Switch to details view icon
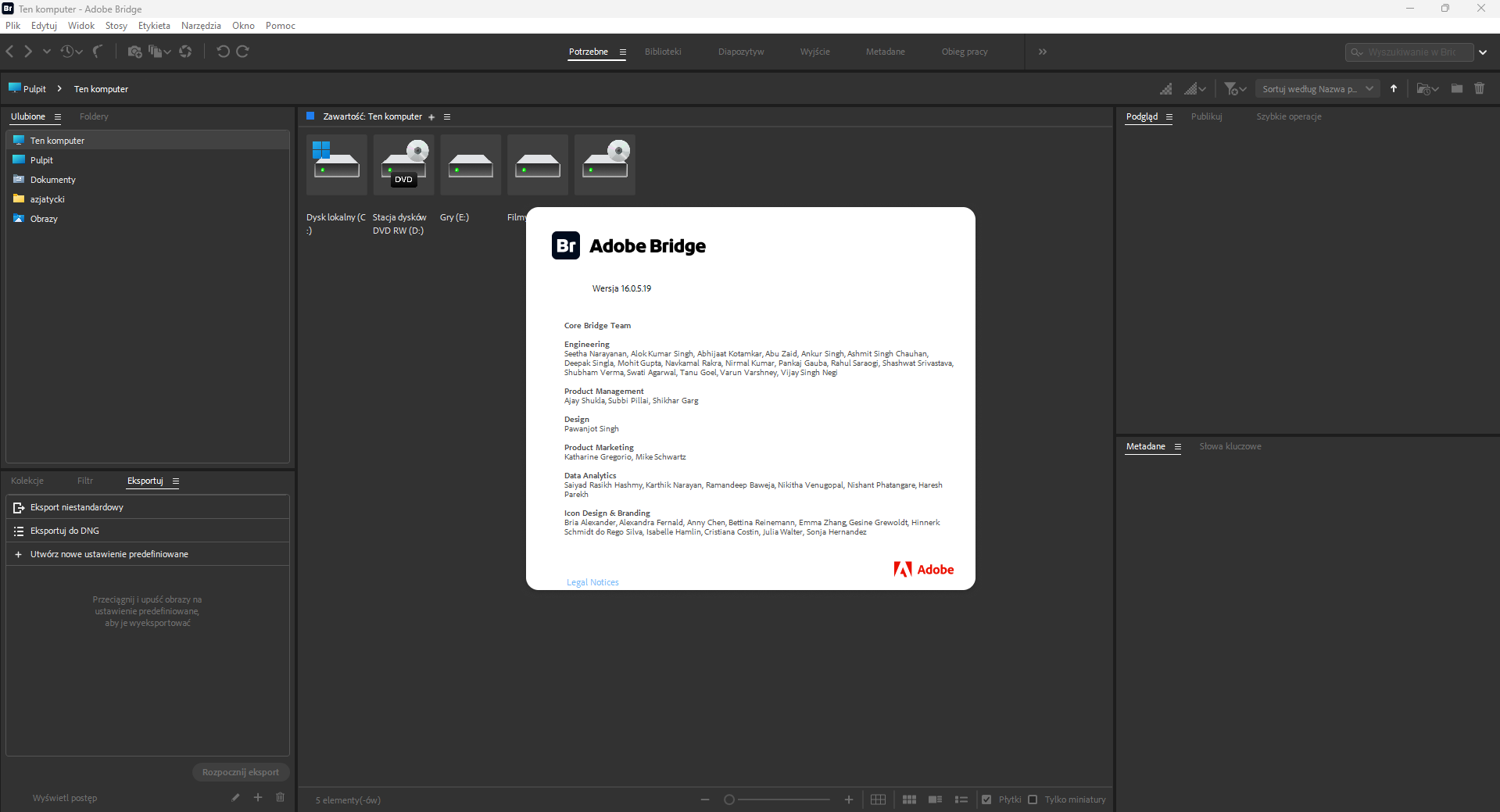The width and height of the screenshot is (1500, 812). (935, 799)
